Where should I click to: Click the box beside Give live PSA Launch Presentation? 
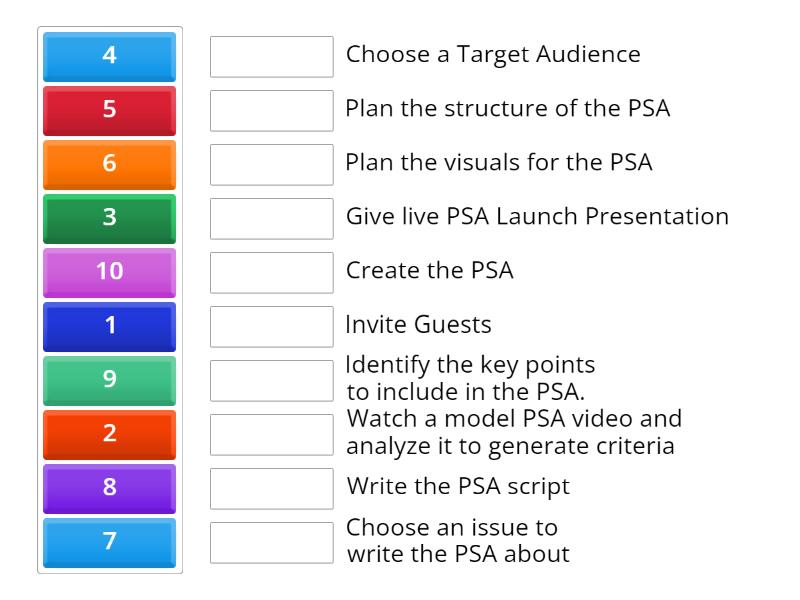[272, 218]
